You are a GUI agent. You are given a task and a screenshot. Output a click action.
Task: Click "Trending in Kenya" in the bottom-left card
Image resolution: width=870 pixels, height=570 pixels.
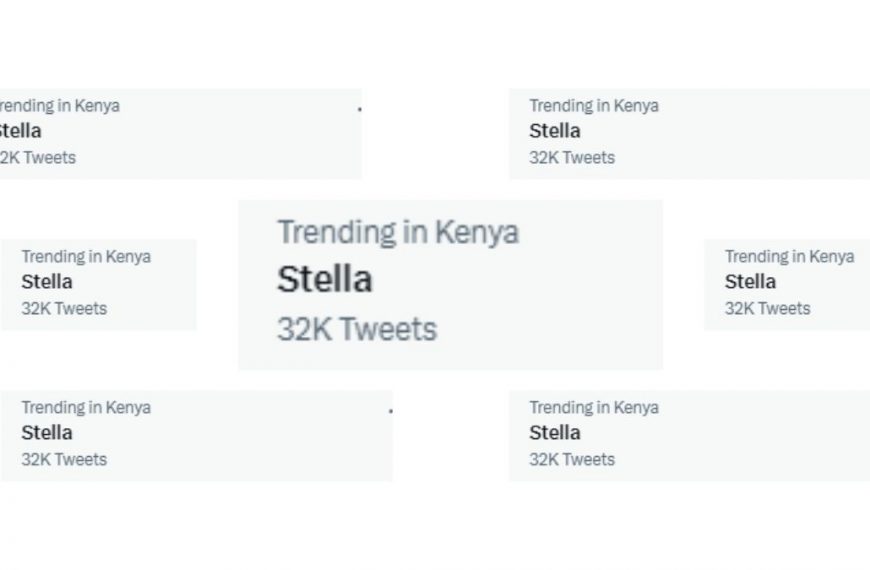click(86, 407)
